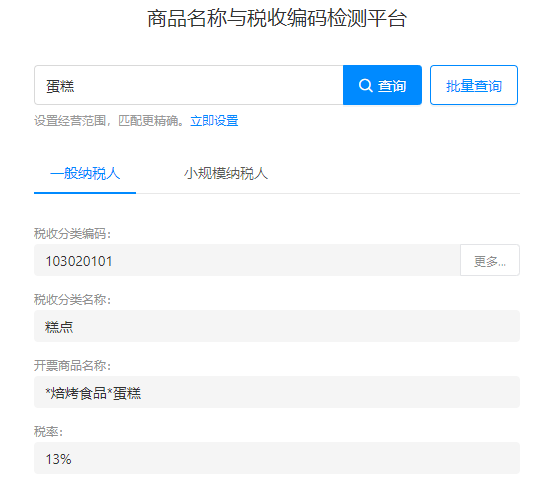The image size is (548, 482).
Task: Click the 蛋糕 search input field
Action: pos(189,85)
